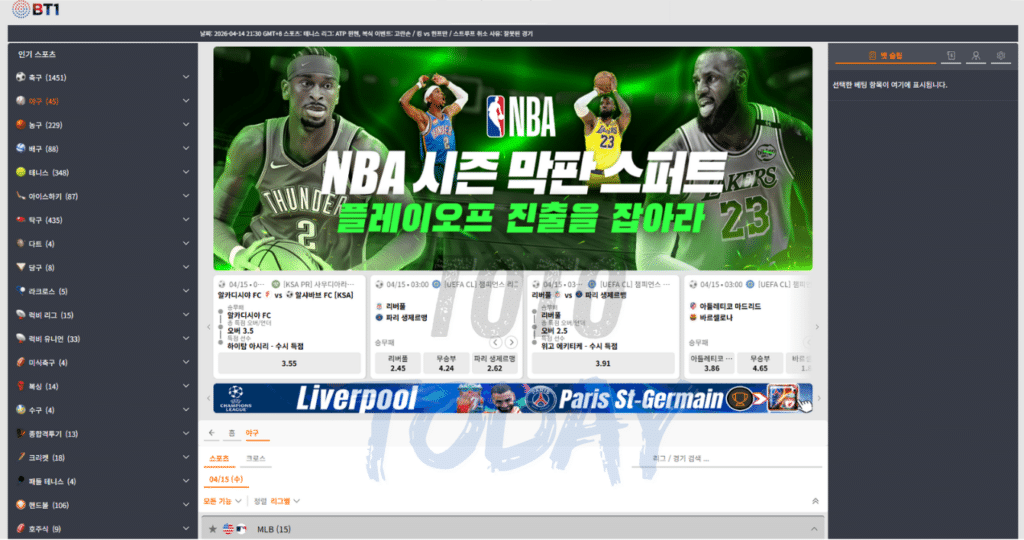Select the 3.55 odds button
The width and height of the screenshot is (1024, 540).
point(289,363)
